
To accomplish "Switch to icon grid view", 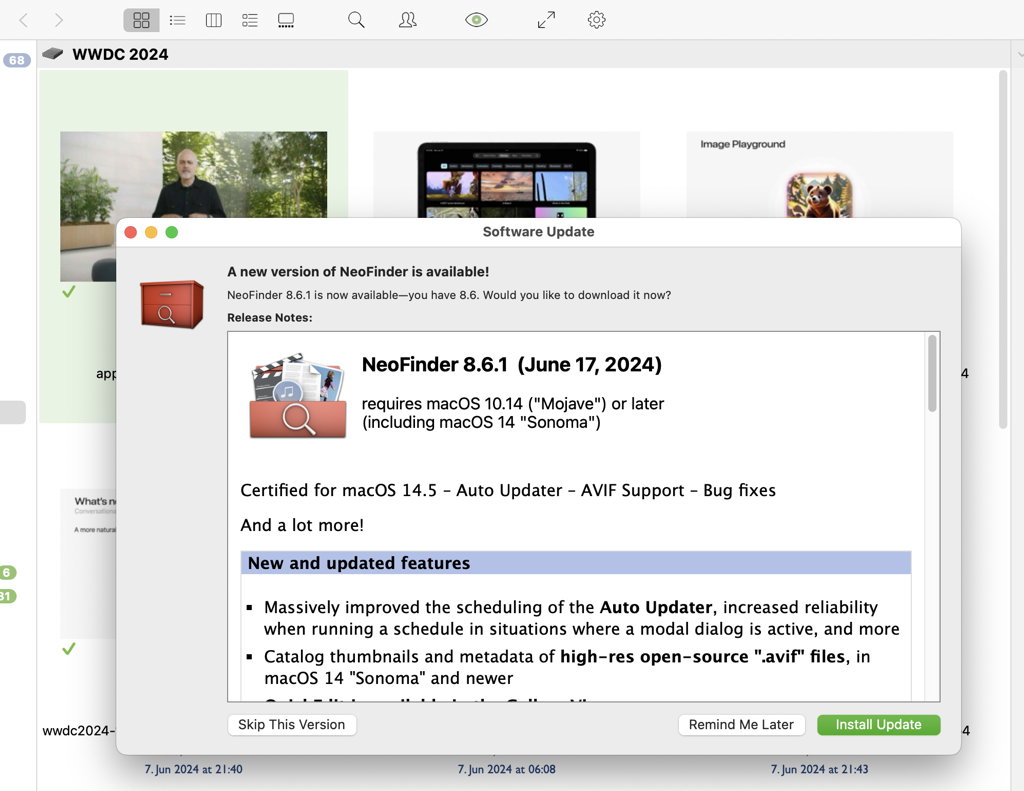I will coord(140,19).
